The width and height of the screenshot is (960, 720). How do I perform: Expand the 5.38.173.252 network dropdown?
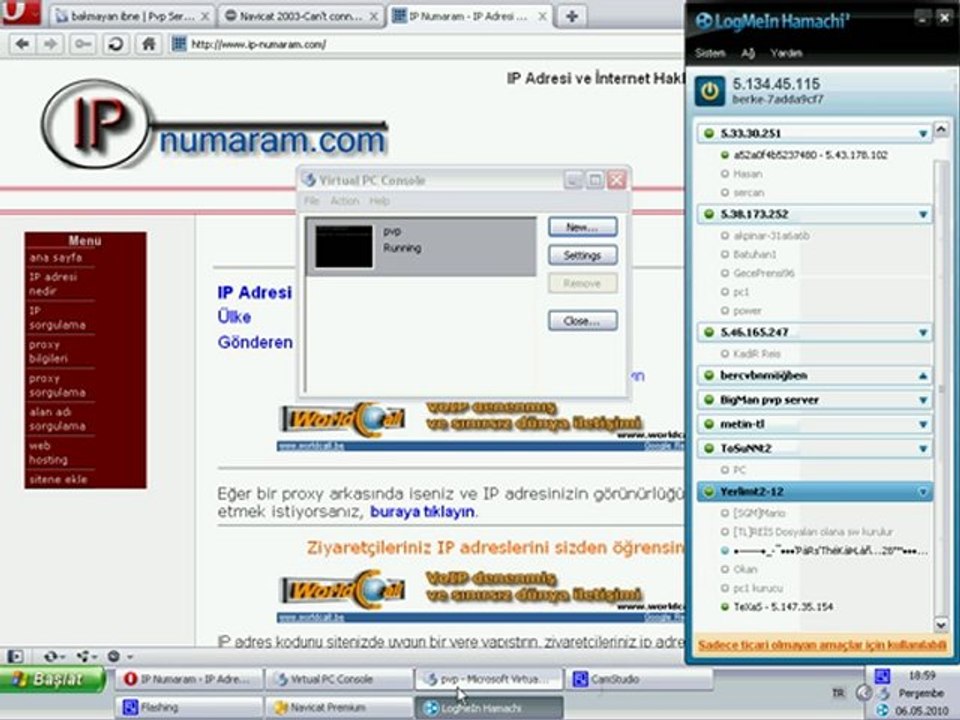(x=923, y=214)
